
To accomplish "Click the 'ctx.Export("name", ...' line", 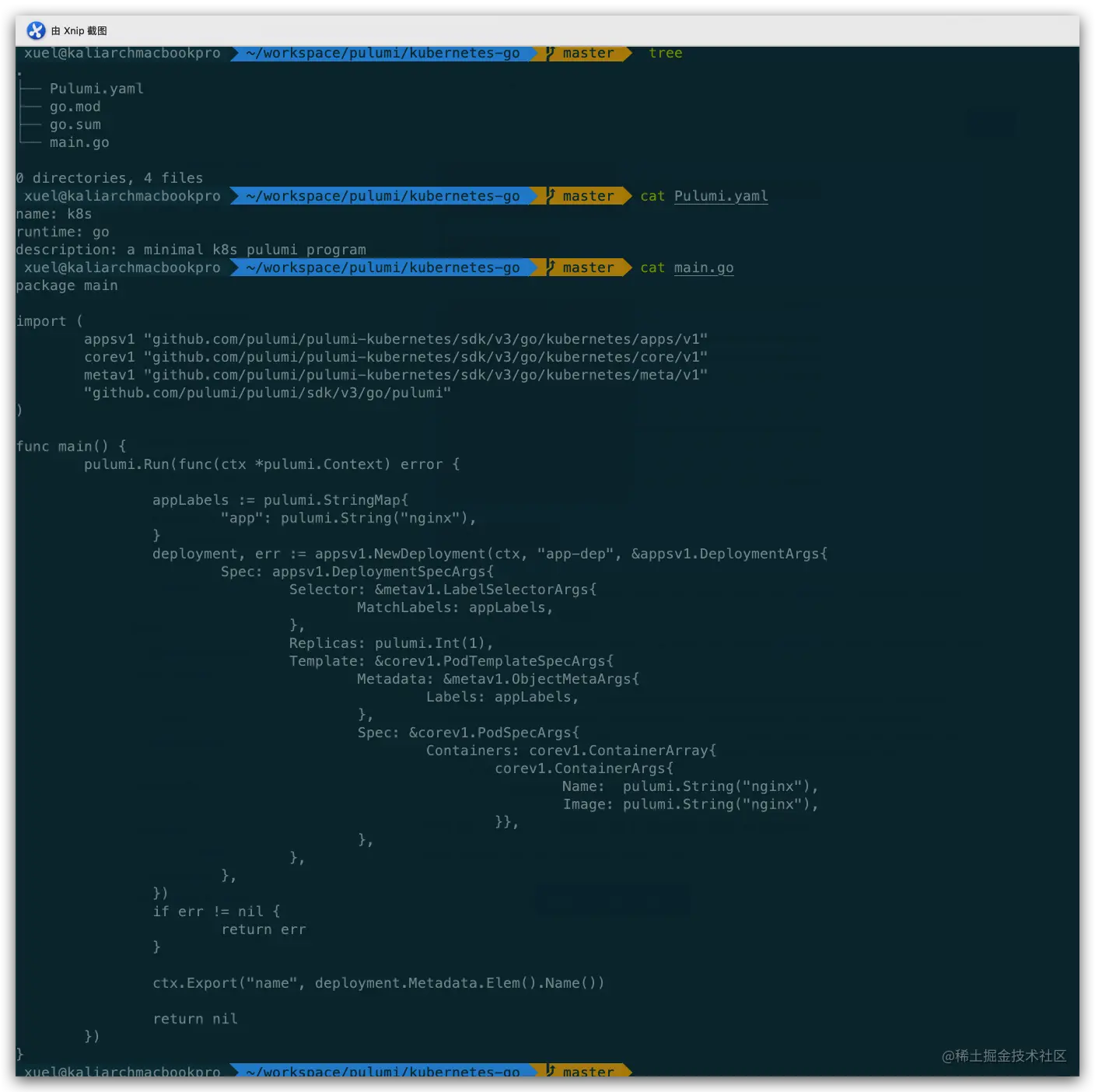I will (x=379, y=983).
